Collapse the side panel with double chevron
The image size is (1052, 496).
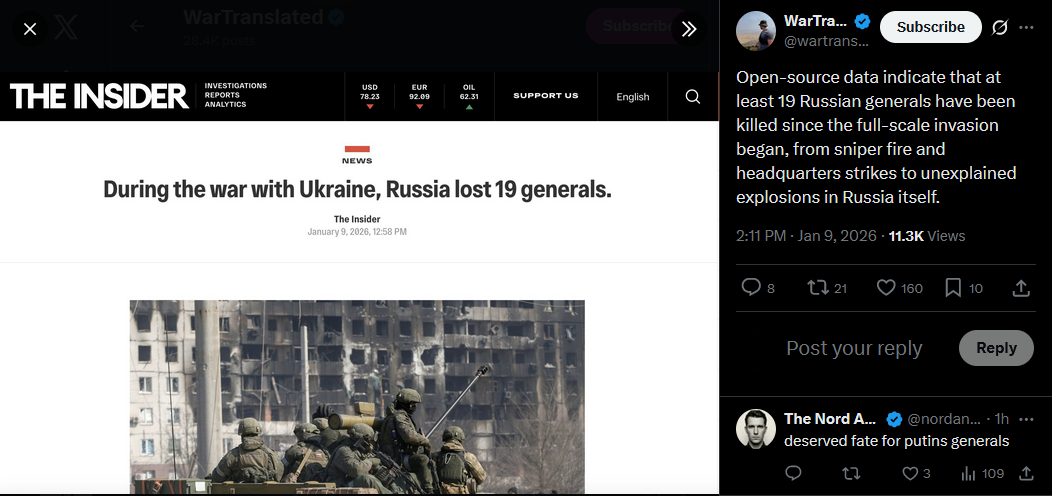689,29
